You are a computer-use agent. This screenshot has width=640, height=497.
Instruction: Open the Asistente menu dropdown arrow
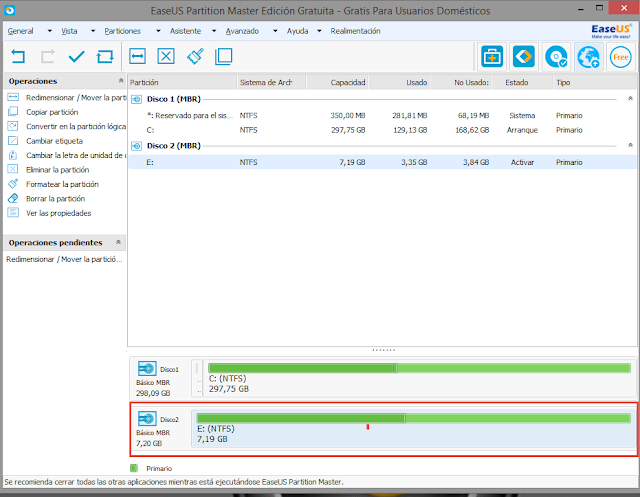[214, 31]
